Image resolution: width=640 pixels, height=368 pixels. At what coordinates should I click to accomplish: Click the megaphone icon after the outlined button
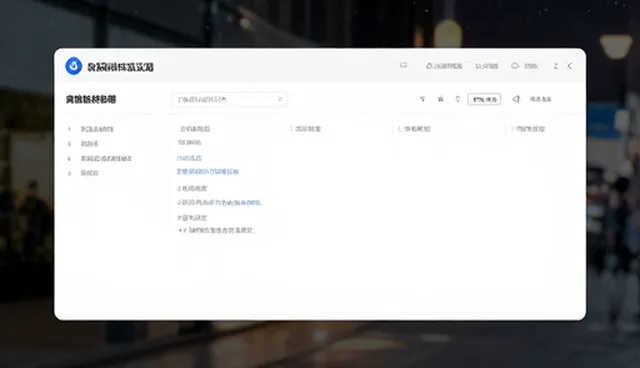[516, 99]
